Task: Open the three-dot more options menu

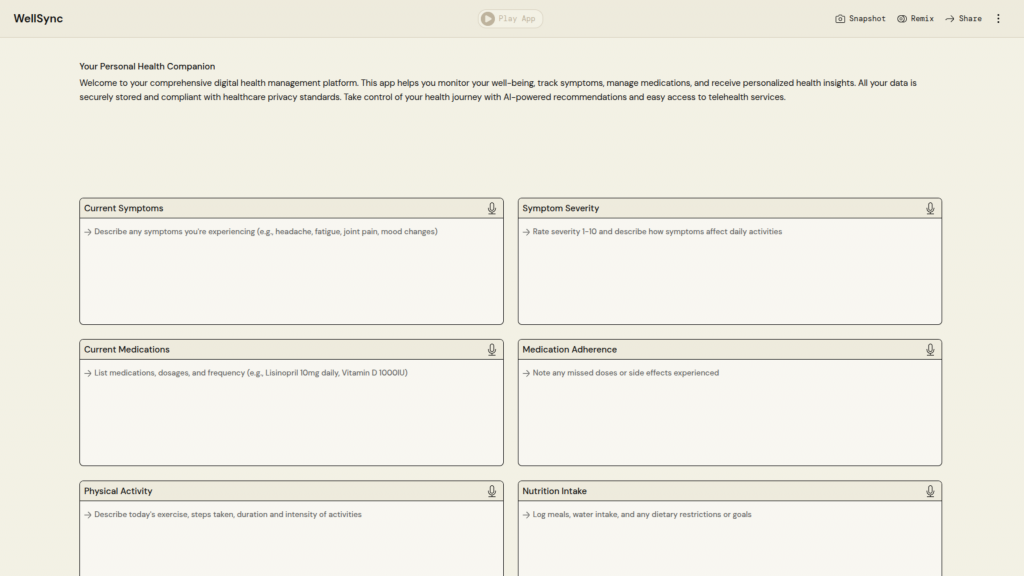Action: click(998, 19)
